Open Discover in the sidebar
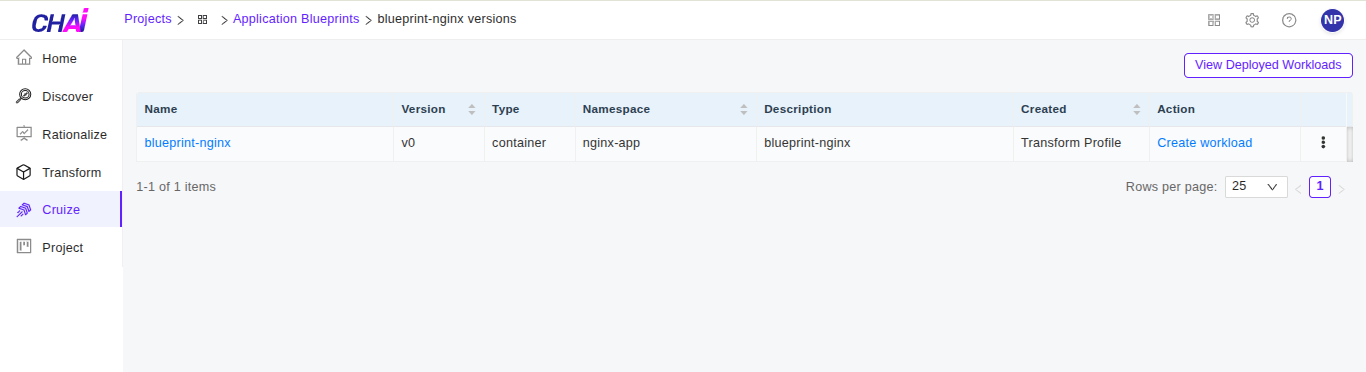The image size is (1366, 372). point(61,96)
